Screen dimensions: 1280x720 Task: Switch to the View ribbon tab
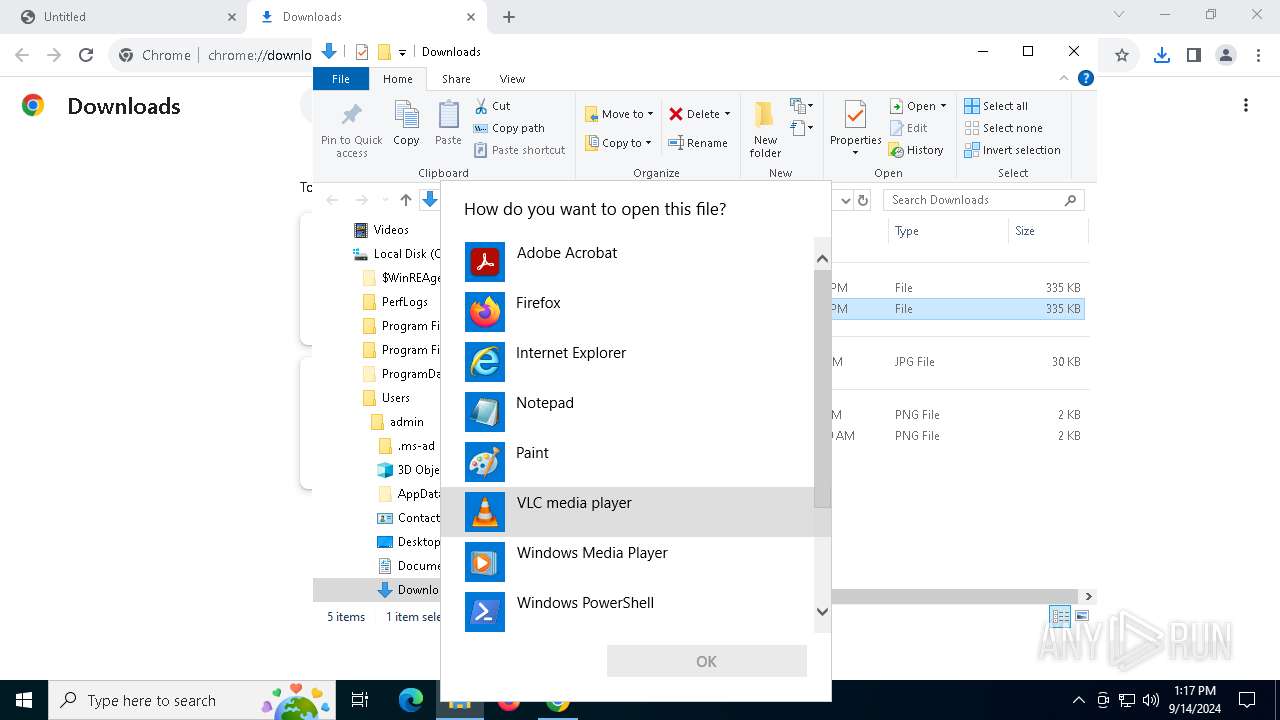pos(512,79)
